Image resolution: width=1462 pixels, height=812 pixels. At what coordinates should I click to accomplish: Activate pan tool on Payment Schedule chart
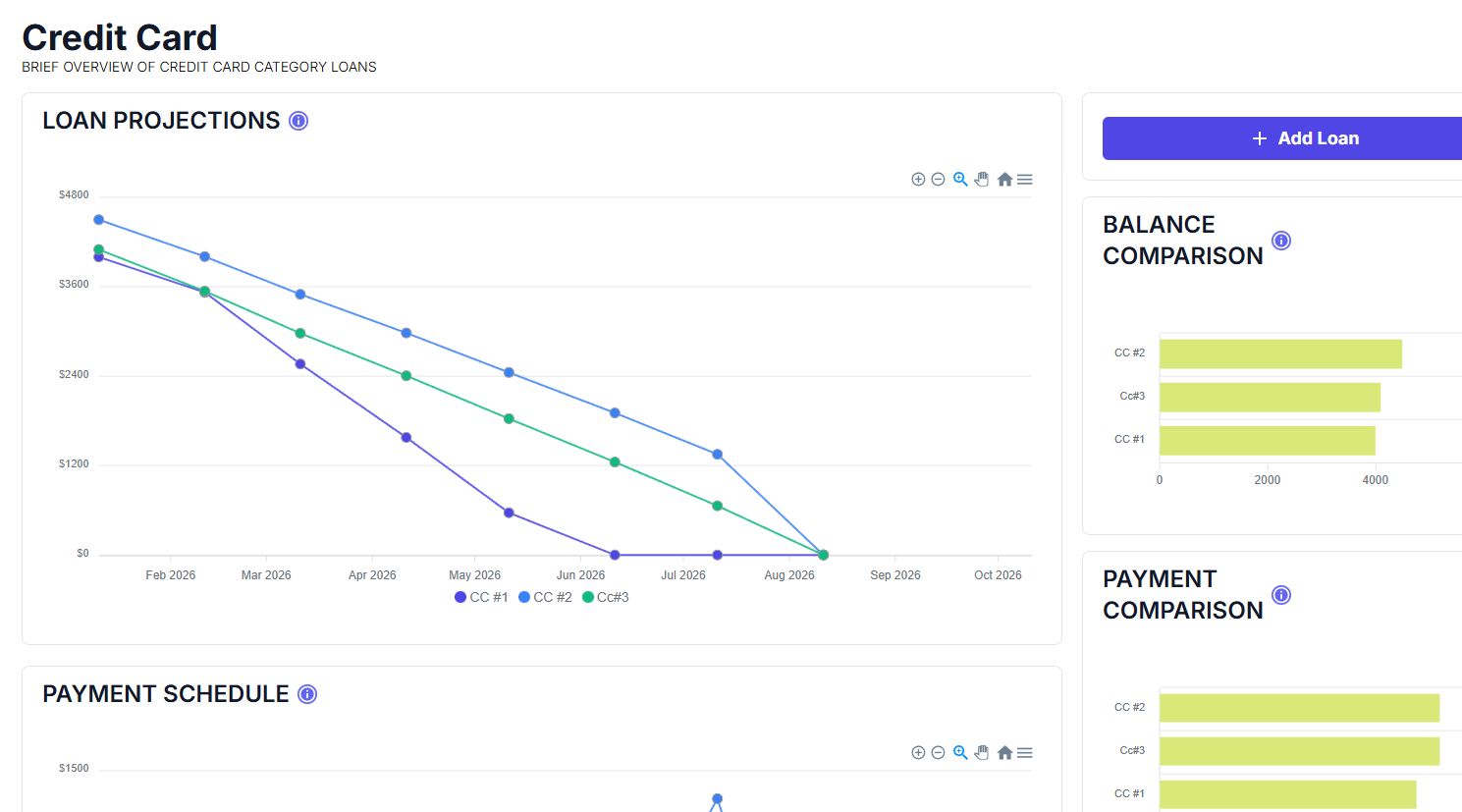982,753
